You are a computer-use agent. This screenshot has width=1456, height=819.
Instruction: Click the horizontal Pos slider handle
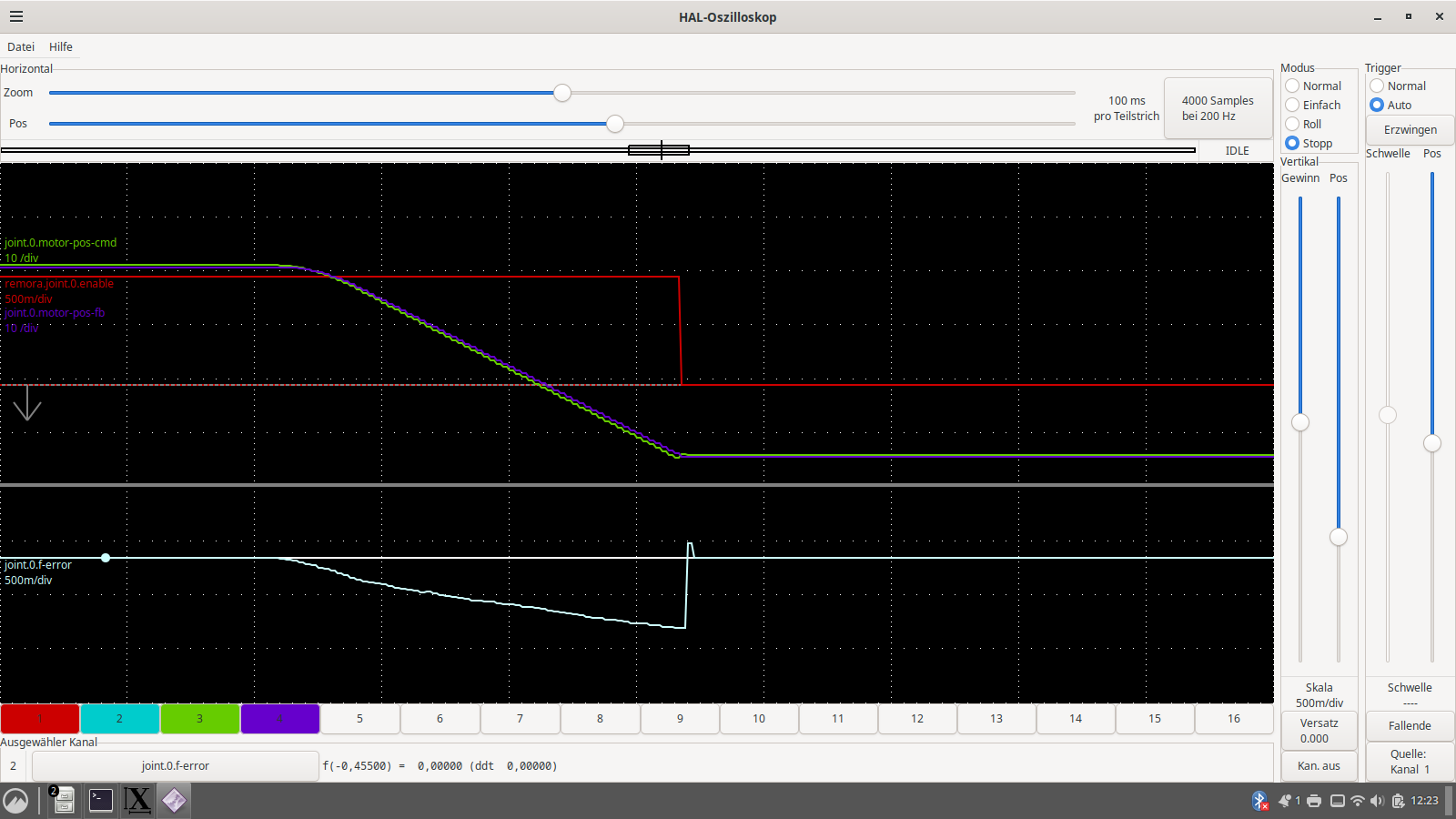(615, 124)
